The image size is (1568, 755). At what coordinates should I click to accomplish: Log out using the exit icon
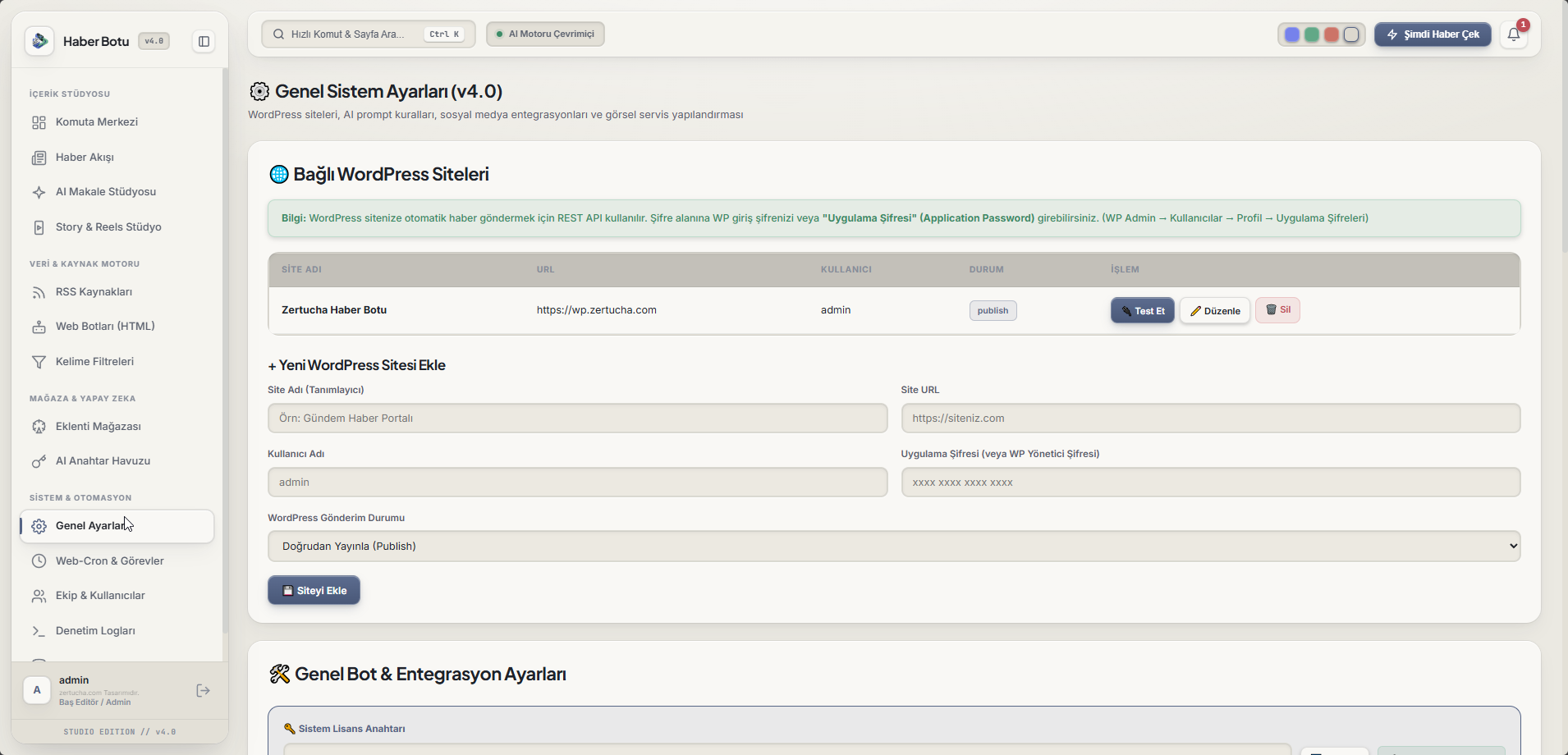[203, 691]
